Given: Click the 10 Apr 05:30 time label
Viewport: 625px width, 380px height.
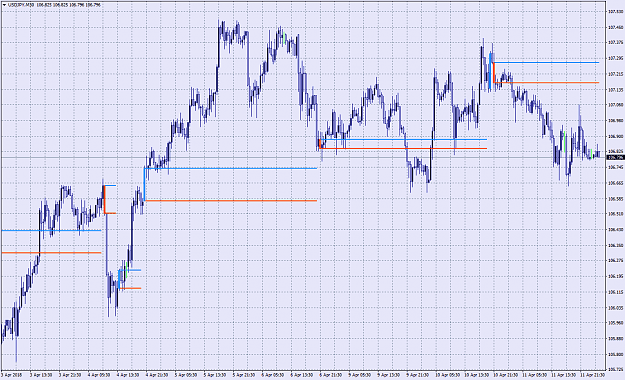Looking at the screenshot, I should pyautogui.click(x=447, y=375).
